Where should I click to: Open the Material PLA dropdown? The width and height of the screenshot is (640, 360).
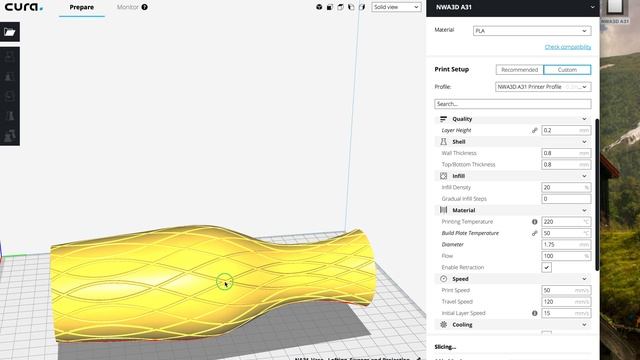[532, 31]
